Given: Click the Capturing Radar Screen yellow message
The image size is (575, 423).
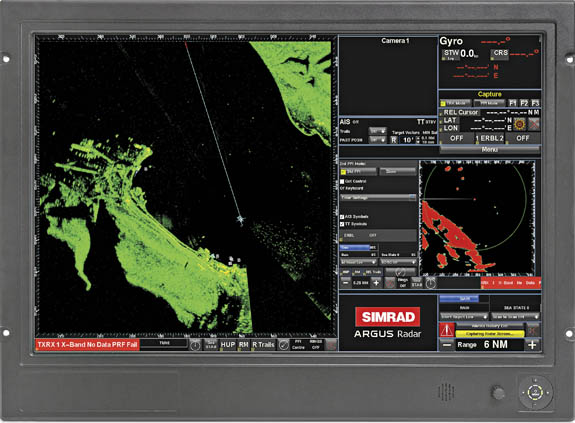Looking at the screenshot, I should tap(490, 334).
